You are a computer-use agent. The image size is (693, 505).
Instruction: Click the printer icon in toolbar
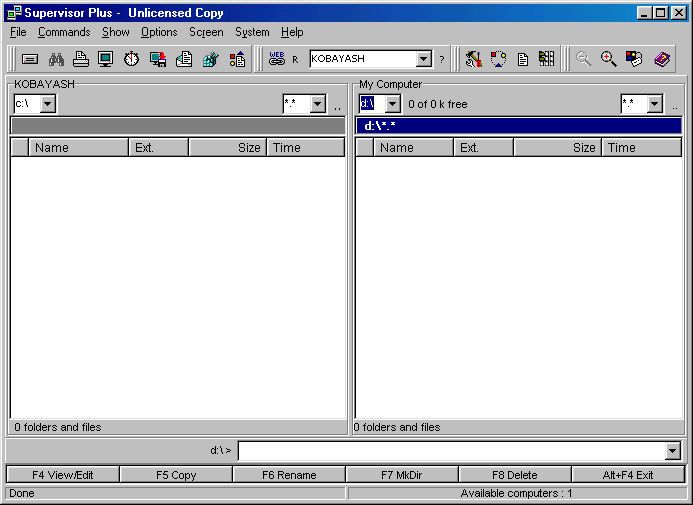(x=81, y=59)
